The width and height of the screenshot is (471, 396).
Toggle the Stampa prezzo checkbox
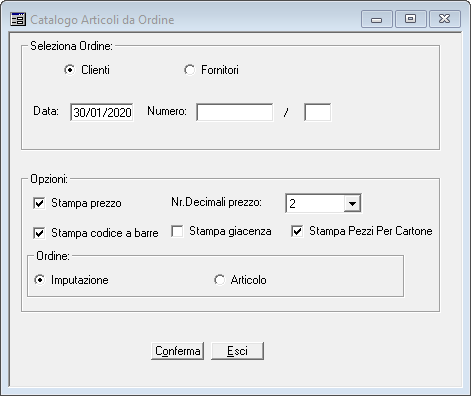coord(39,203)
